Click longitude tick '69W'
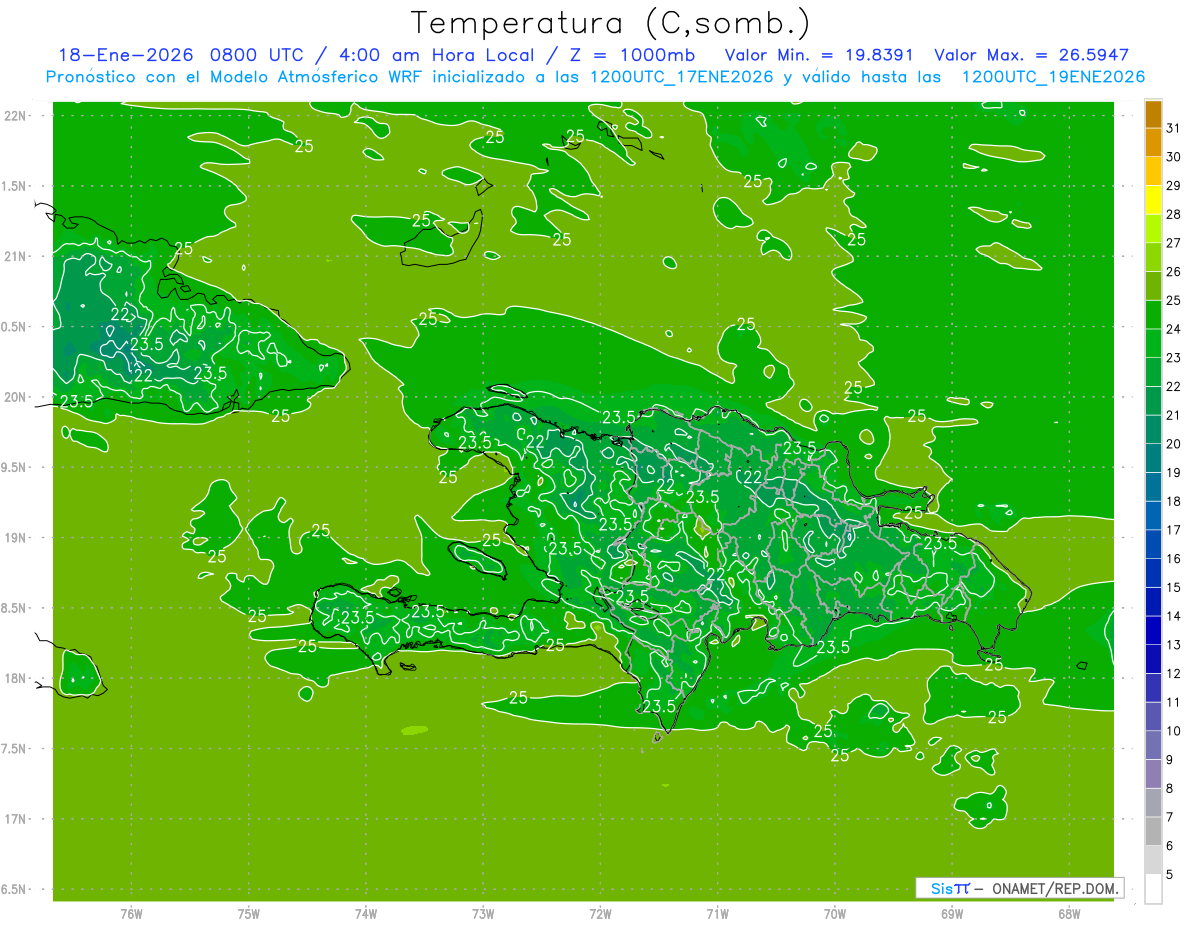 pos(951,913)
